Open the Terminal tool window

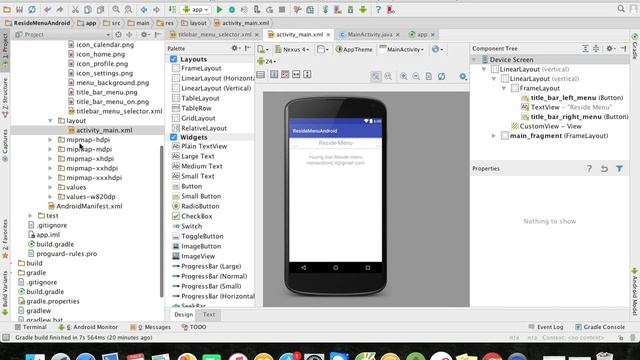(x=31, y=327)
